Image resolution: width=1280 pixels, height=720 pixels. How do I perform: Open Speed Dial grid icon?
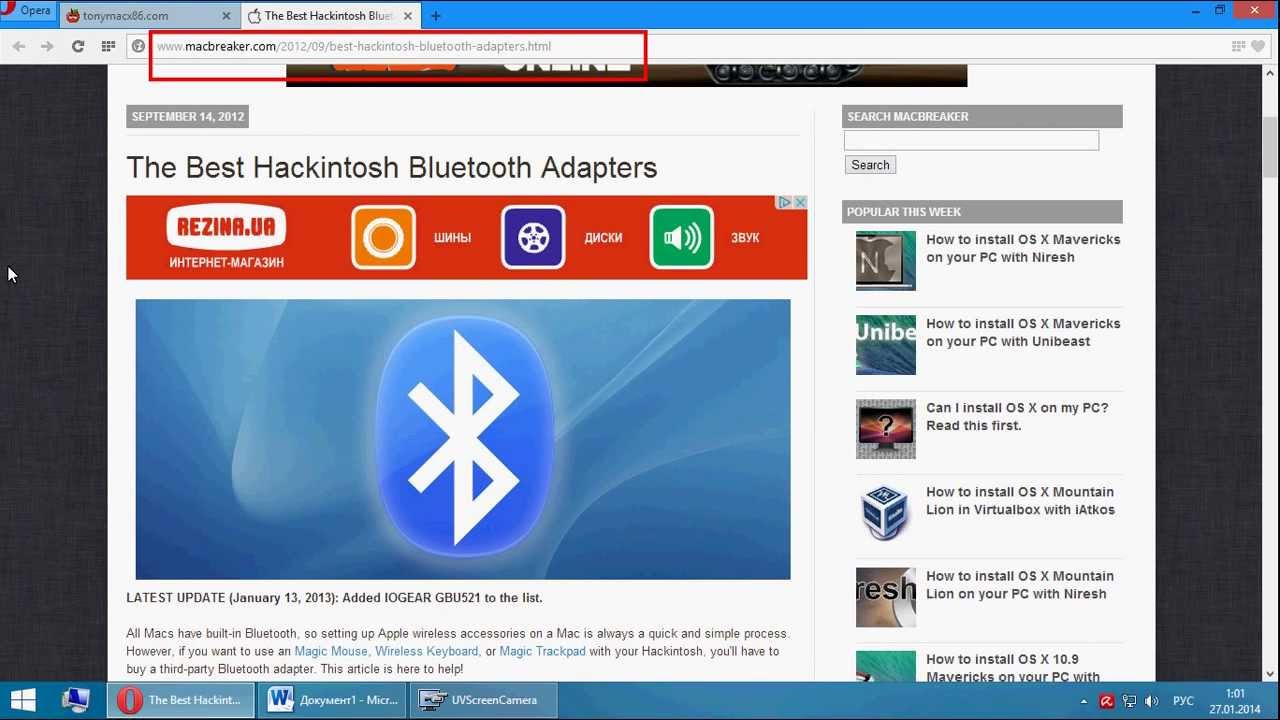pos(108,46)
